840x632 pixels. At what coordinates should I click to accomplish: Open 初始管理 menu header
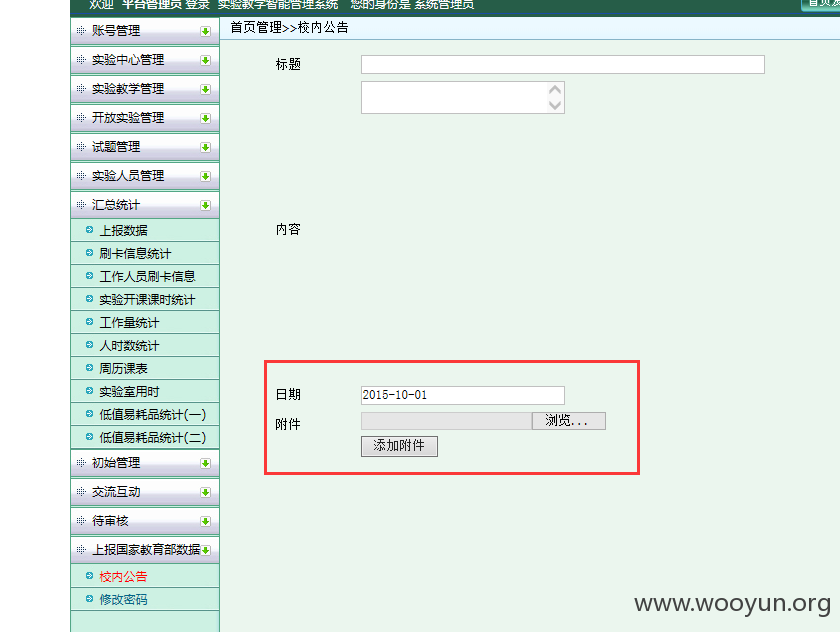point(145,463)
